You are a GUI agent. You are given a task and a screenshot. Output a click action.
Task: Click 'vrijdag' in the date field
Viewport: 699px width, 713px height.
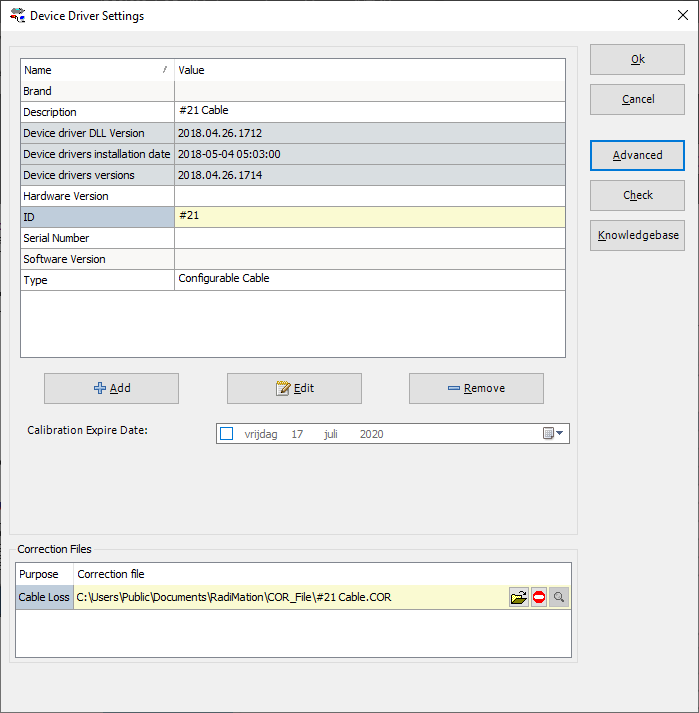click(x=261, y=434)
